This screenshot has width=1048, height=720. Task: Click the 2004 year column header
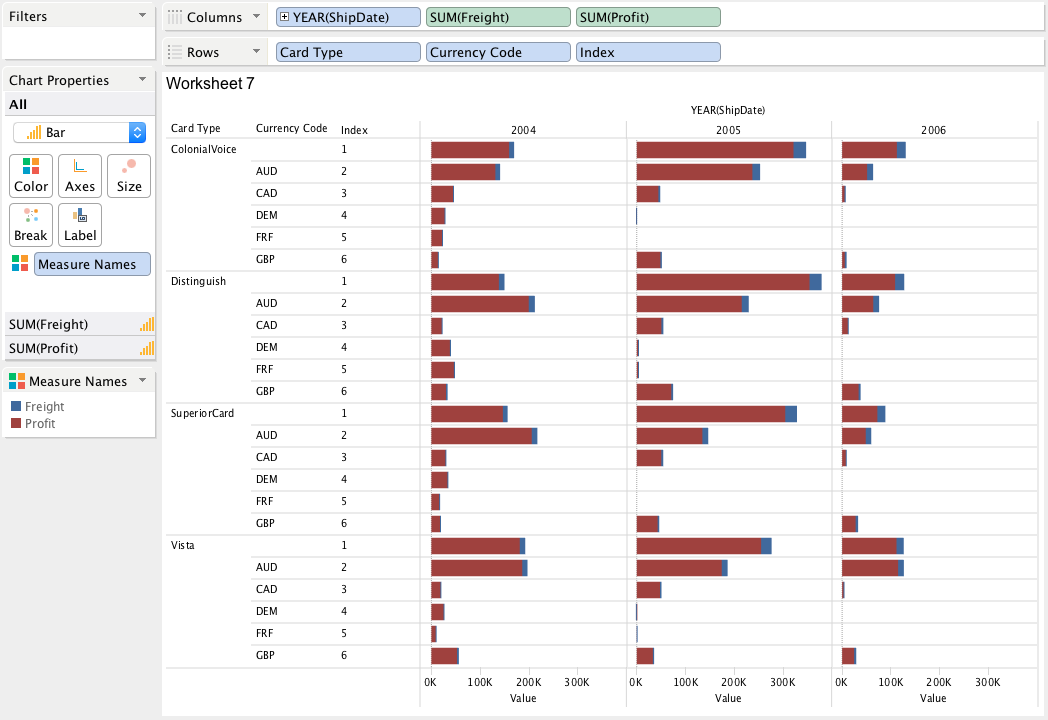(x=523, y=130)
